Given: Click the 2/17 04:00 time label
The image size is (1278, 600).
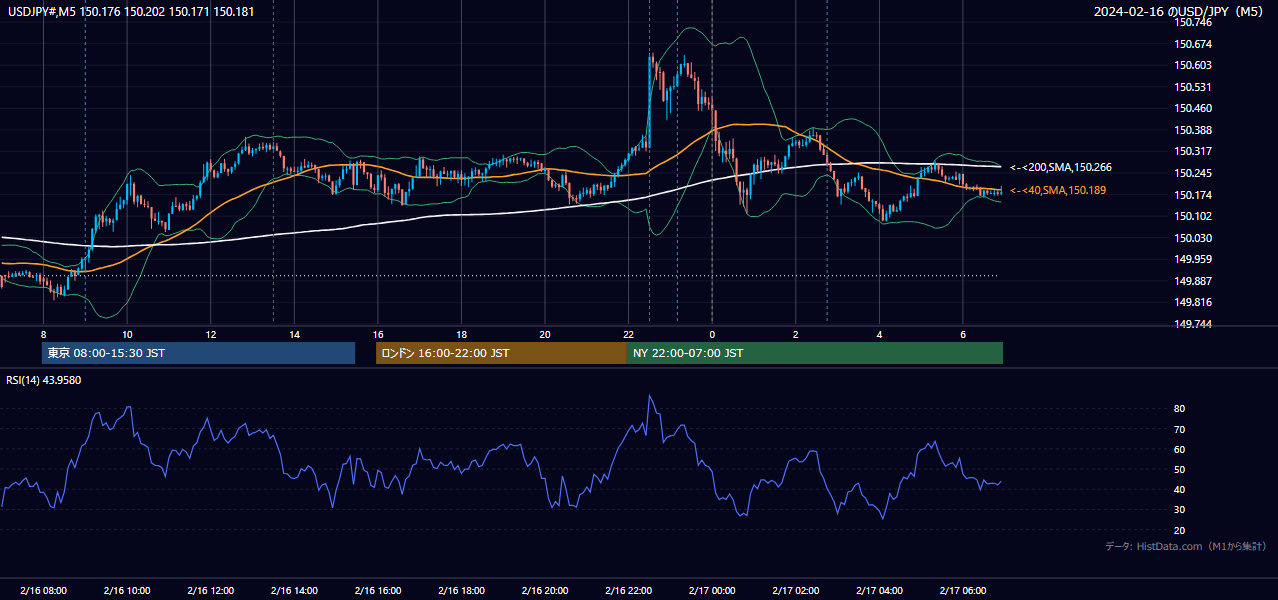Looking at the screenshot, I should (x=879, y=590).
